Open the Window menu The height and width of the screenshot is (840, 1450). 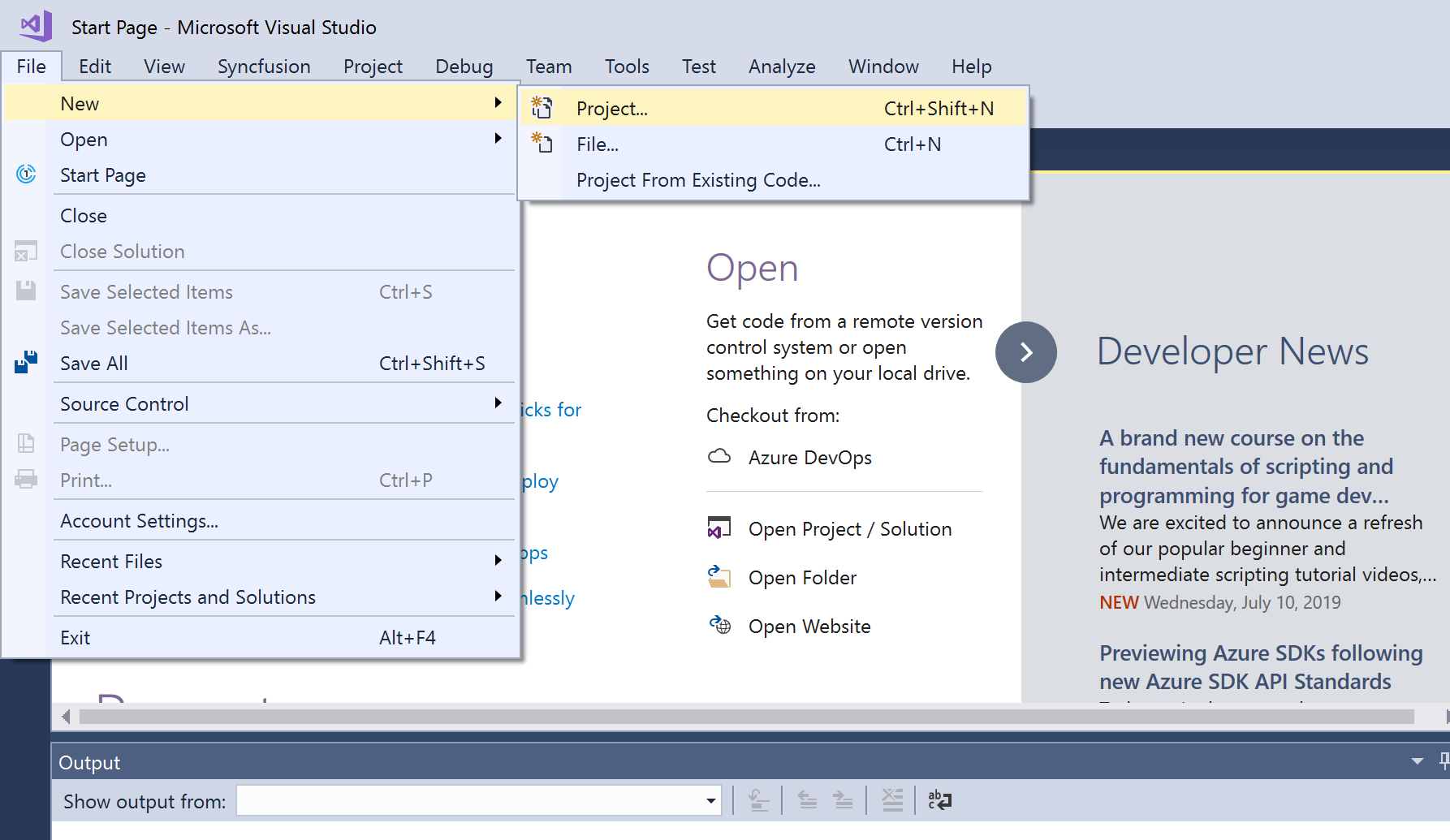pos(883,67)
